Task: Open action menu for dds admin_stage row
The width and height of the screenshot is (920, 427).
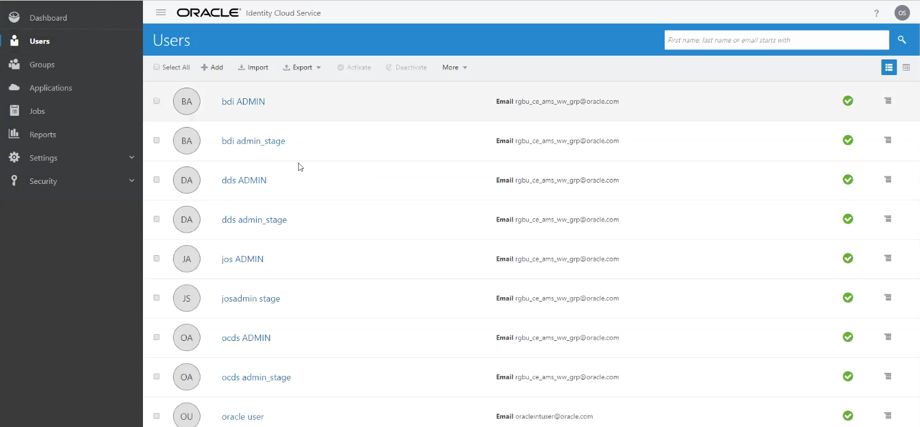Action: 888,219
